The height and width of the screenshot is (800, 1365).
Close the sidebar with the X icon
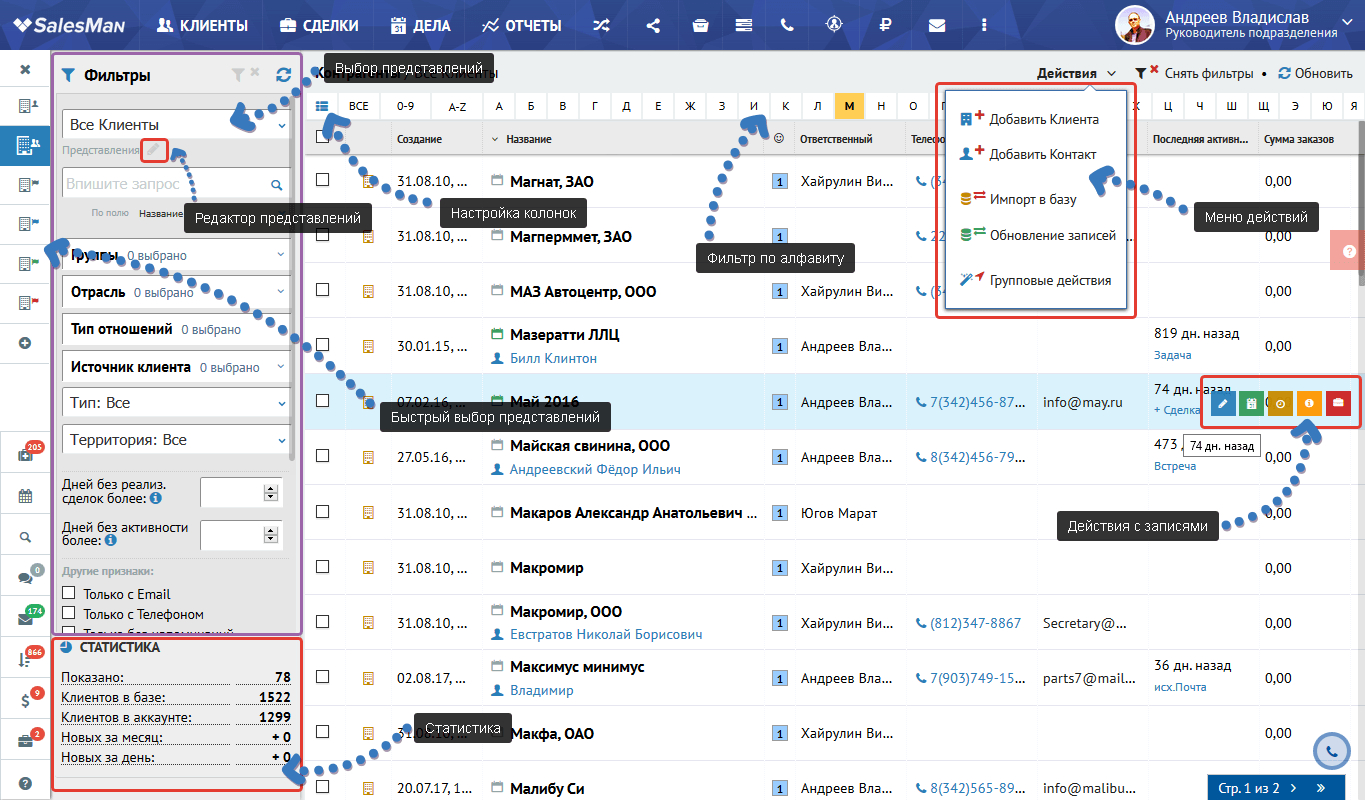tap(25, 70)
